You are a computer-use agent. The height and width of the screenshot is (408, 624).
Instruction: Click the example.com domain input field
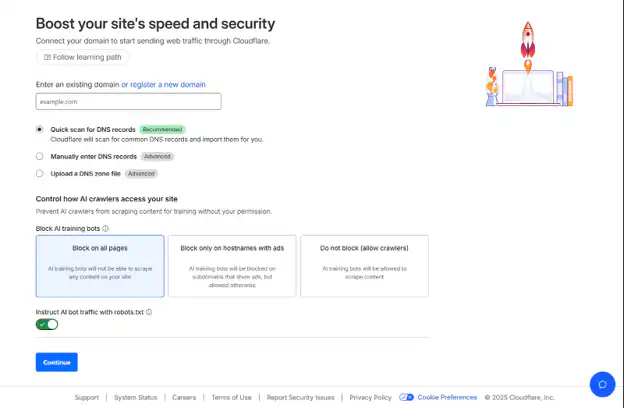click(x=128, y=101)
